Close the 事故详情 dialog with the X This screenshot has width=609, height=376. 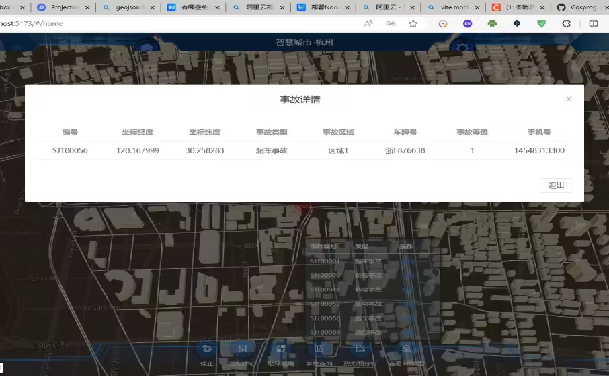pos(569,99)
